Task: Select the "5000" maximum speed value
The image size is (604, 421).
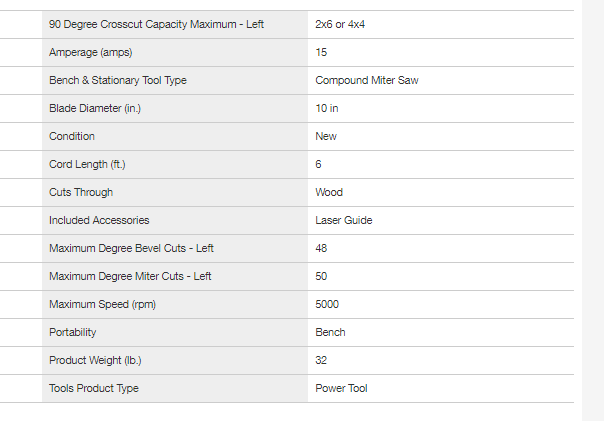Action: pyautogui.click(x=328, y=304)
